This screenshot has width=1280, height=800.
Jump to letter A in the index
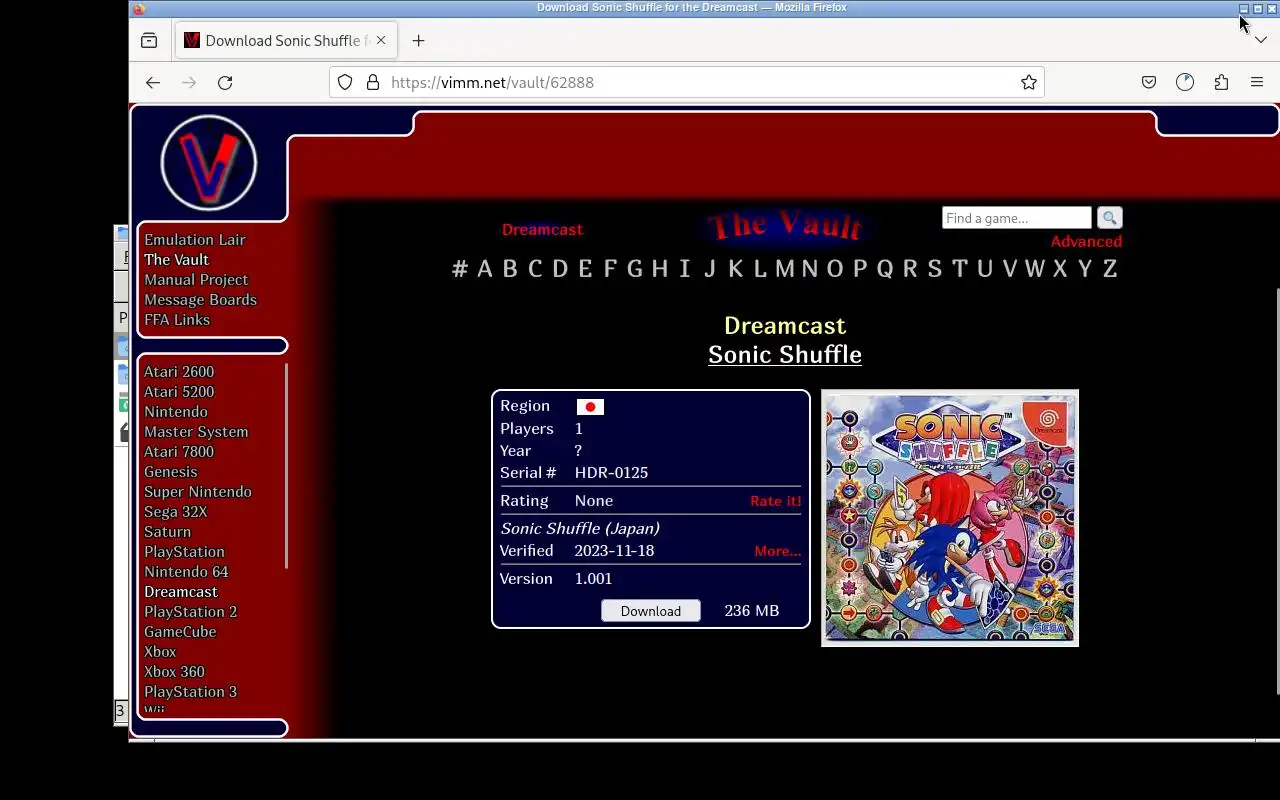(485, 268)
